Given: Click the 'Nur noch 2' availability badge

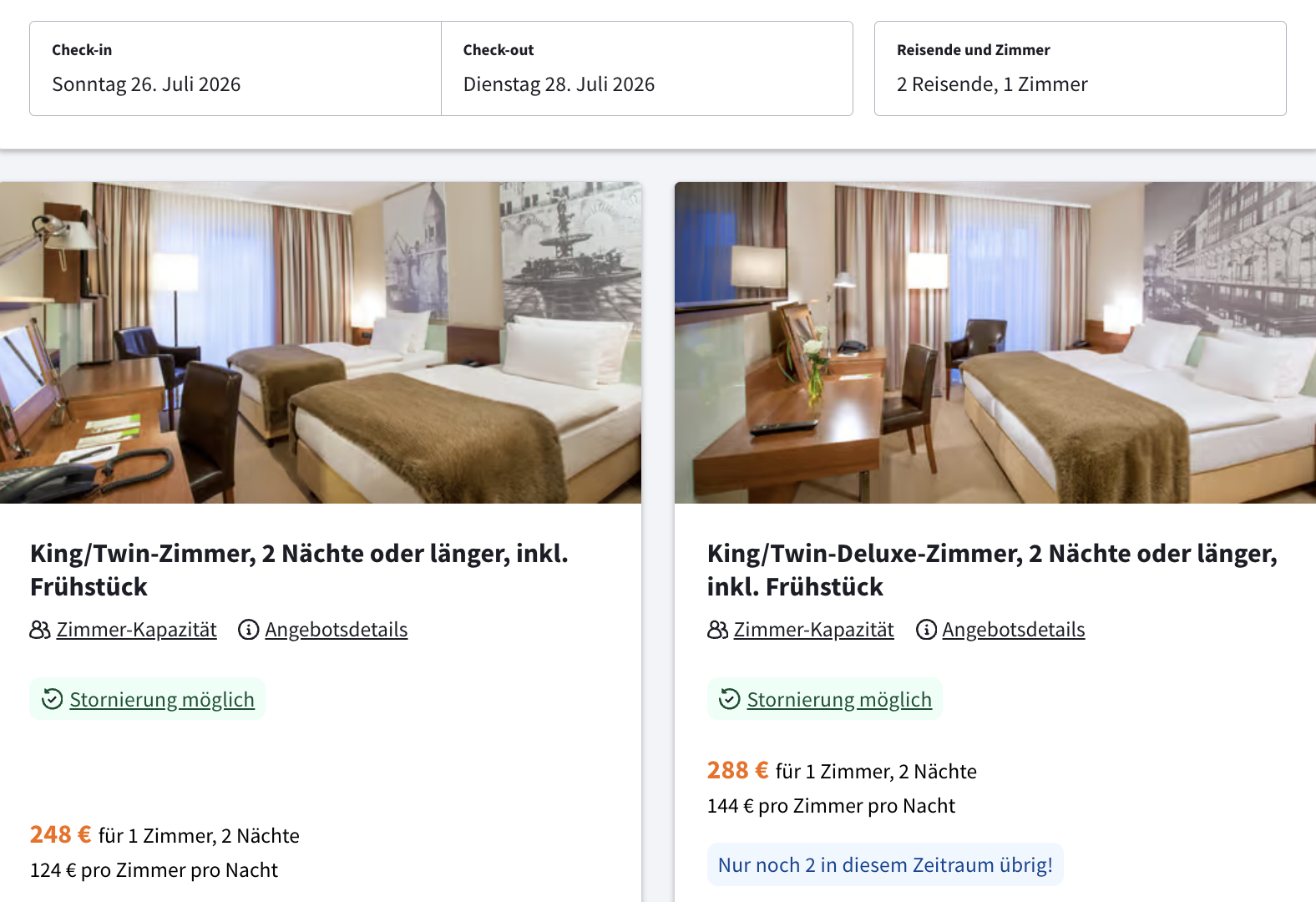Looking at the screenshot, I should 885,865.
